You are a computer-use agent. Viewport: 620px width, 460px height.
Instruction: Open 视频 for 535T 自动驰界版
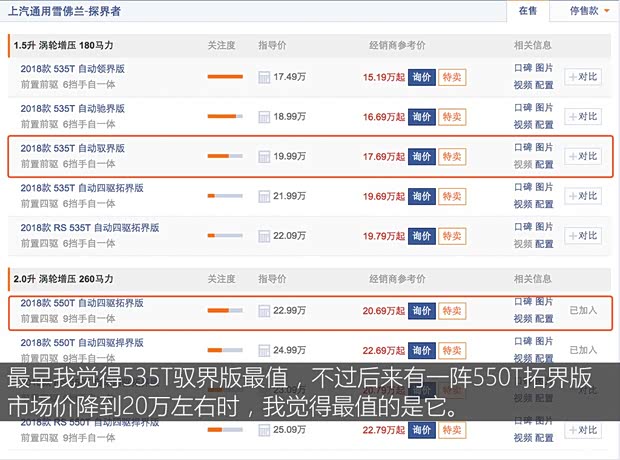click(523, 125)
